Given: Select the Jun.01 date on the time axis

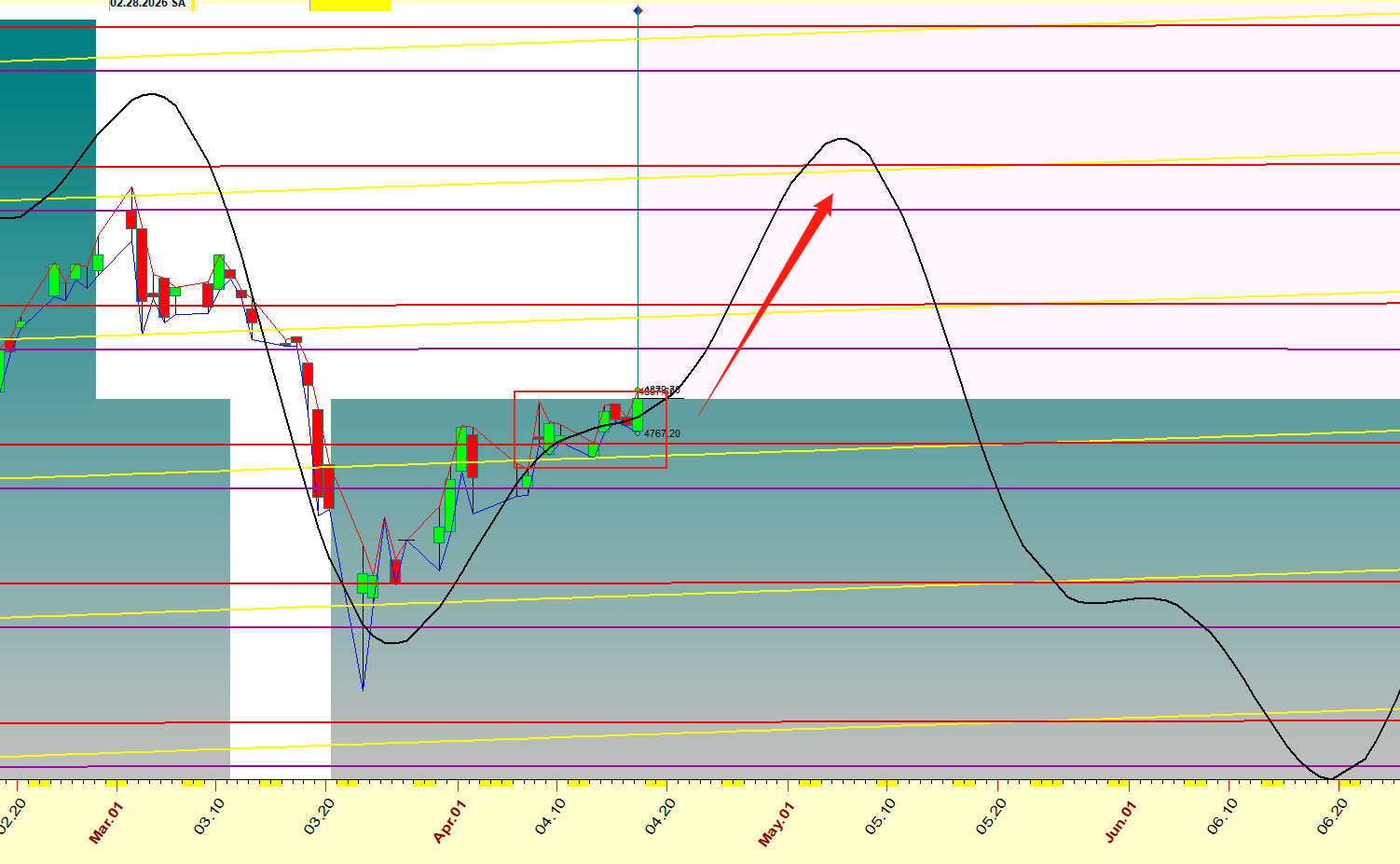Looking at the screenshot, I should [1120, 822].
